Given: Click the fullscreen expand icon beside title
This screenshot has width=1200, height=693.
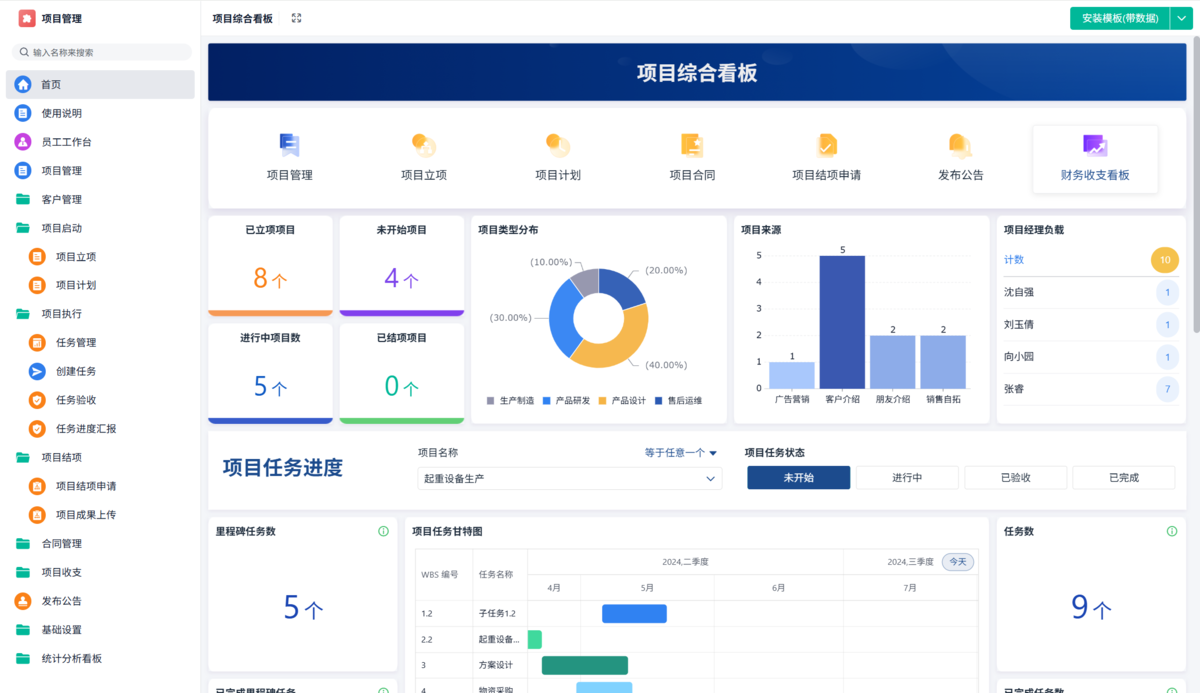Looking at the screenshot, I should tap(296, 18).
